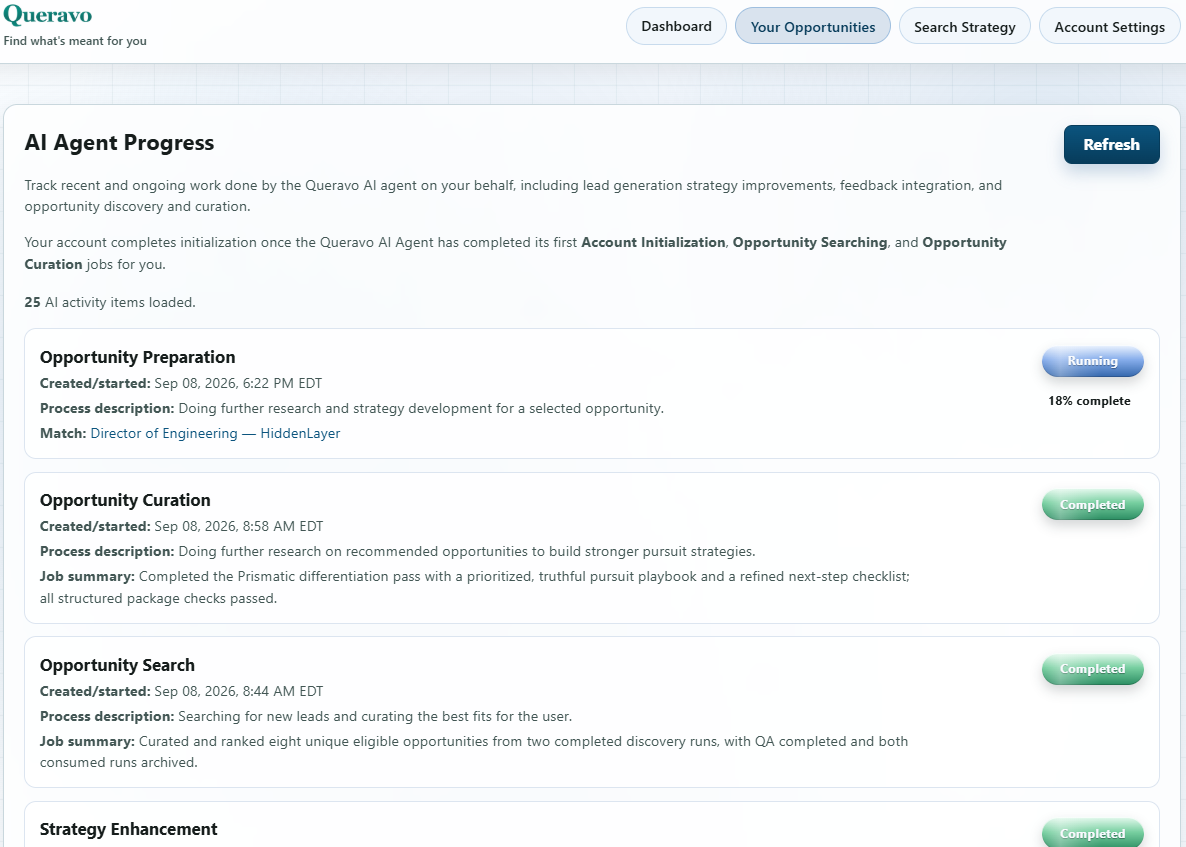Select the Your Opportunities tab
Image resolution: width=1186 pixels, height=847 pixels.
(812, 26)
